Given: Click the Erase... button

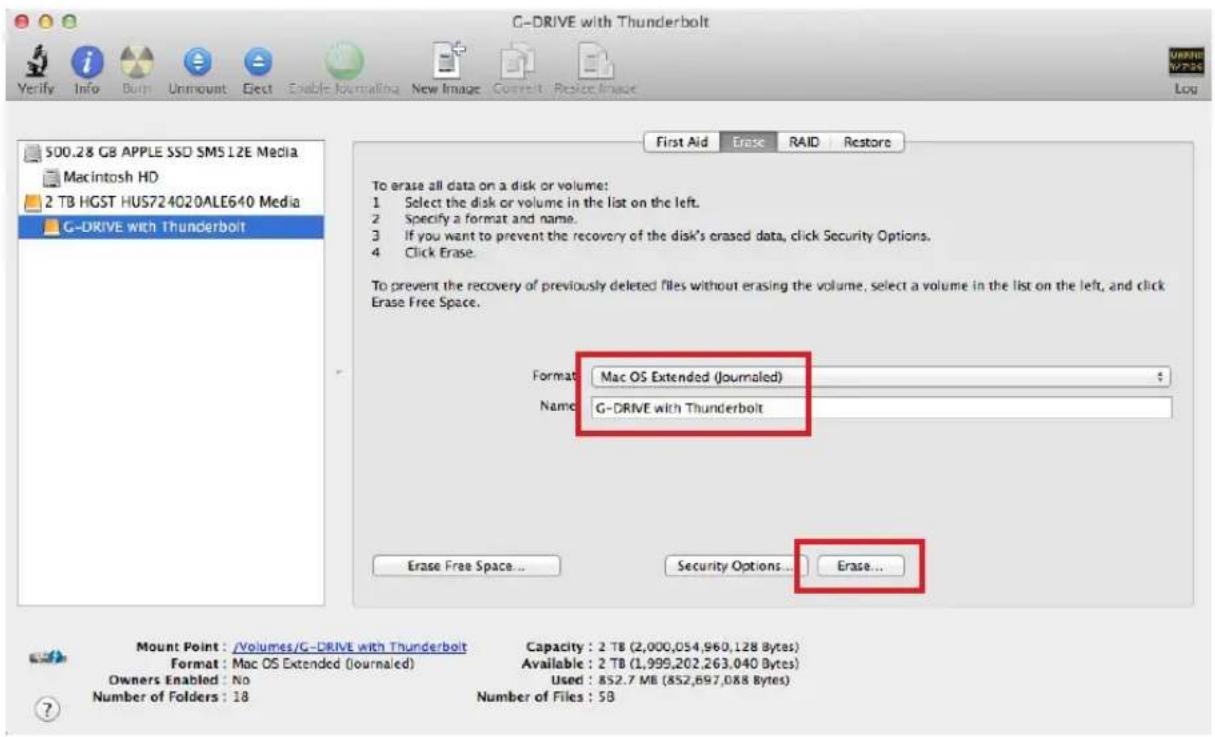Looking at the screenshot, I should 860,566.
